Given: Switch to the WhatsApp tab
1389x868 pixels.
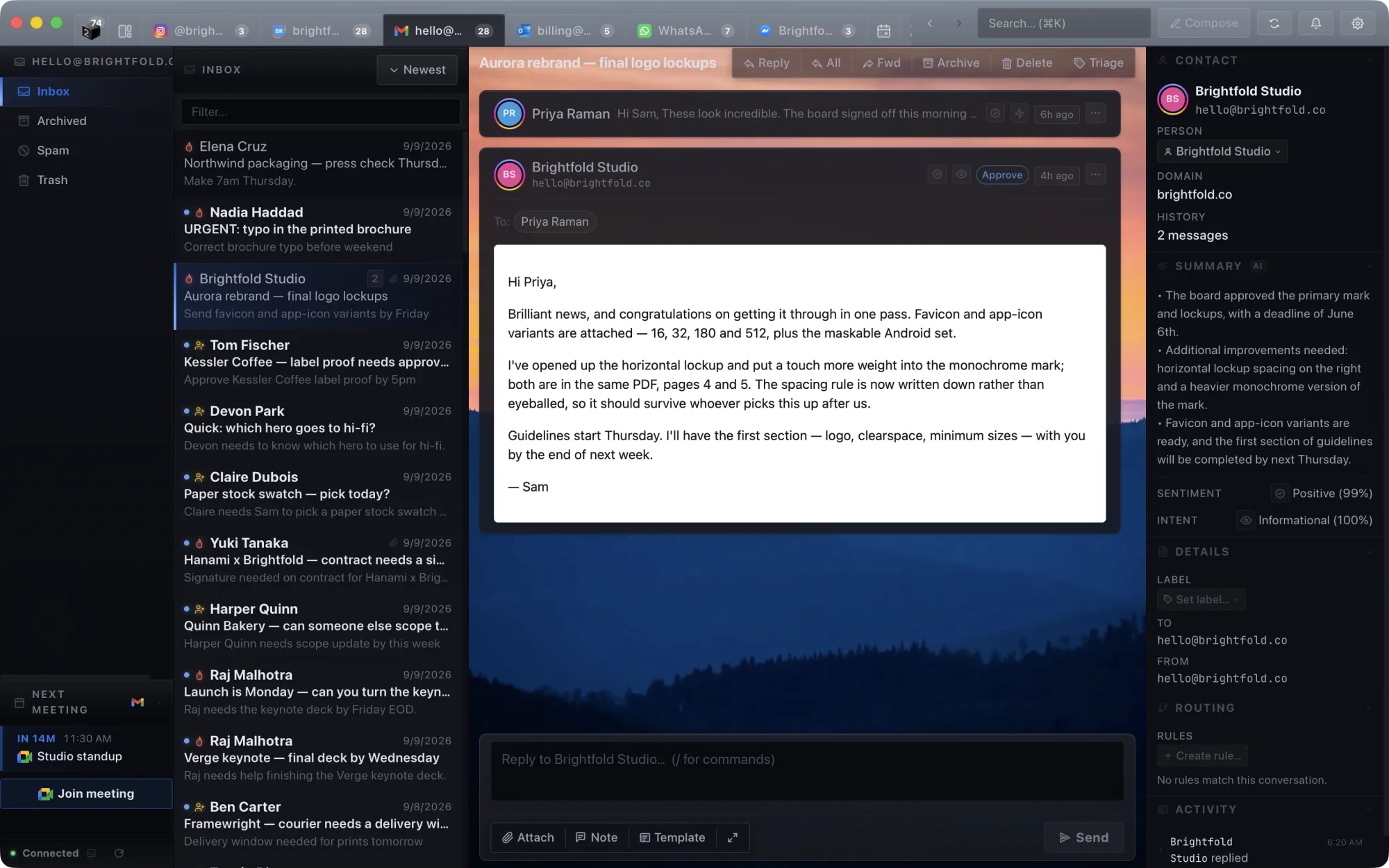Looking at the screenshot, I should tap(685, 31).
